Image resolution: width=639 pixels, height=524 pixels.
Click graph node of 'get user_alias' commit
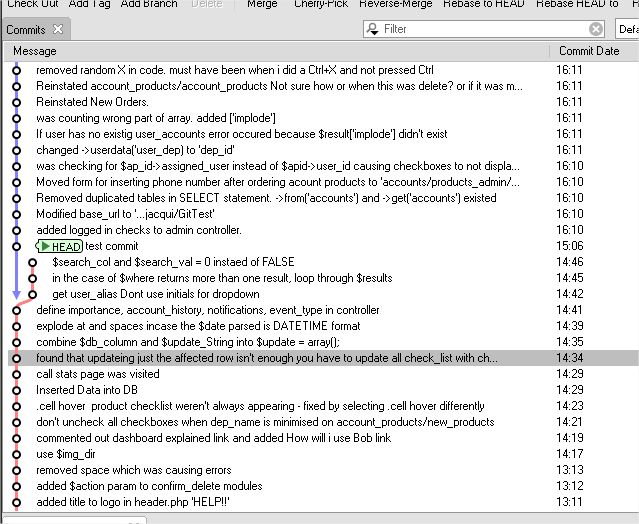tap(33, 294)
